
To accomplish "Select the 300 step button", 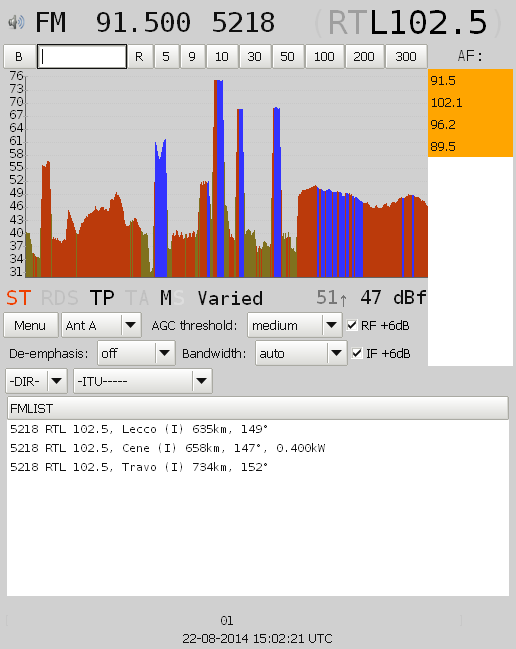I will tap(406, 56).
